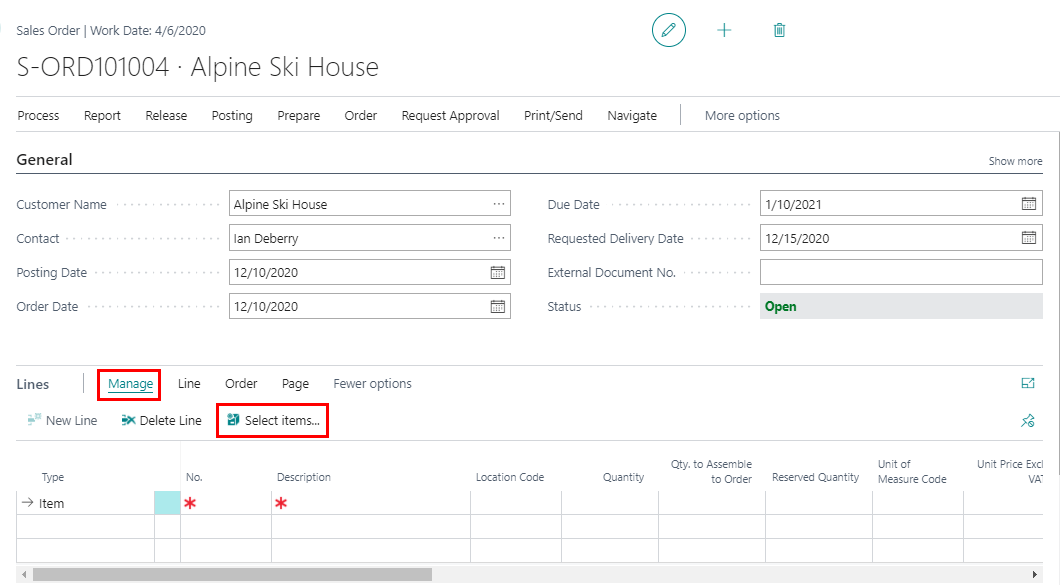Screen dimensions: 1060x585
Task: Open the Posting menu
Action: point(232,116)
